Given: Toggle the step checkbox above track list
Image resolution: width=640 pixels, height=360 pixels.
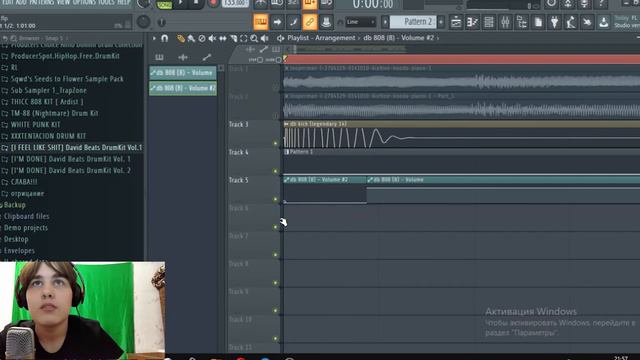Looking at the screenshot, I should (260, 60).
